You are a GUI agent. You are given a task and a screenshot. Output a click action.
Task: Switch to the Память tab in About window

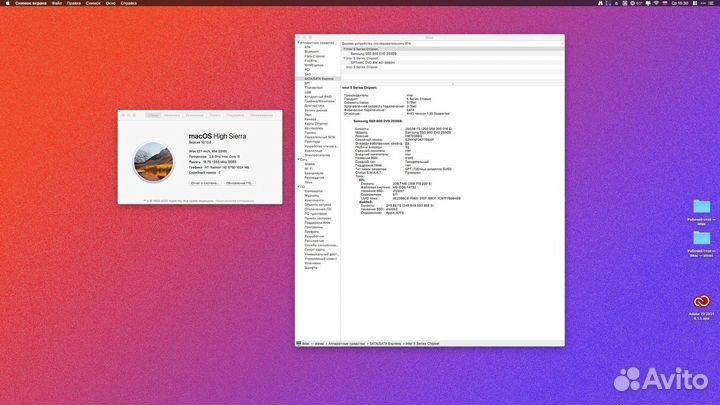point(215,115)
